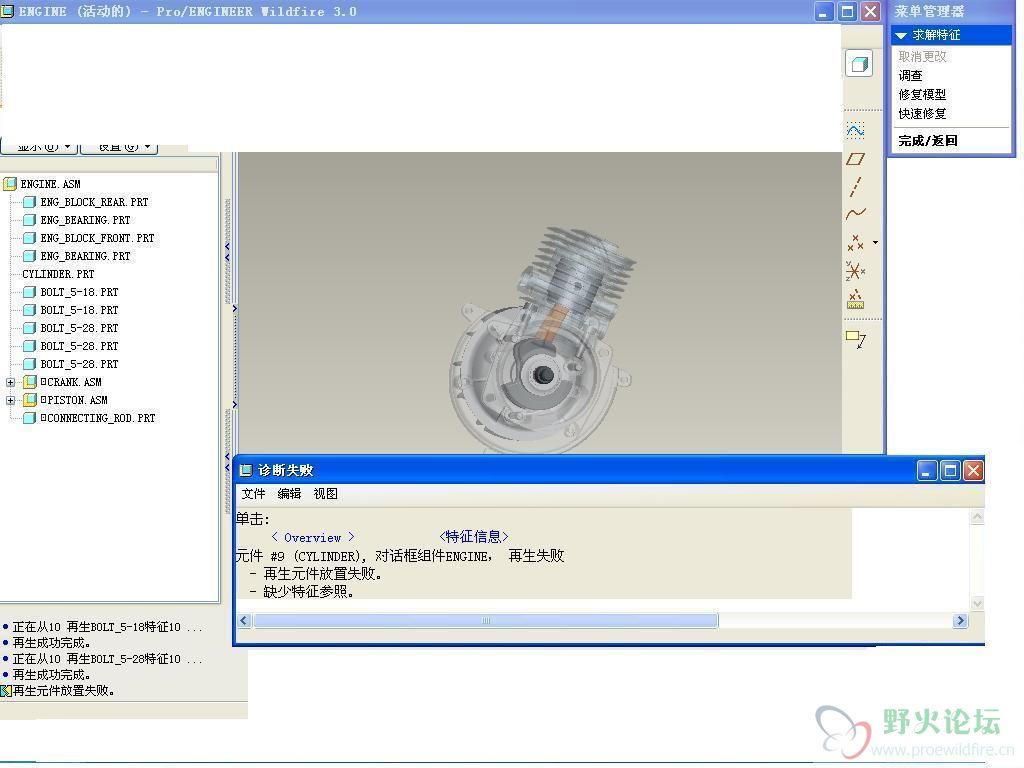Click 完成/返回 in the menu manager
Image resolution: width=1024 pixels, height=768 pixels.
click(x=928, y=140)
